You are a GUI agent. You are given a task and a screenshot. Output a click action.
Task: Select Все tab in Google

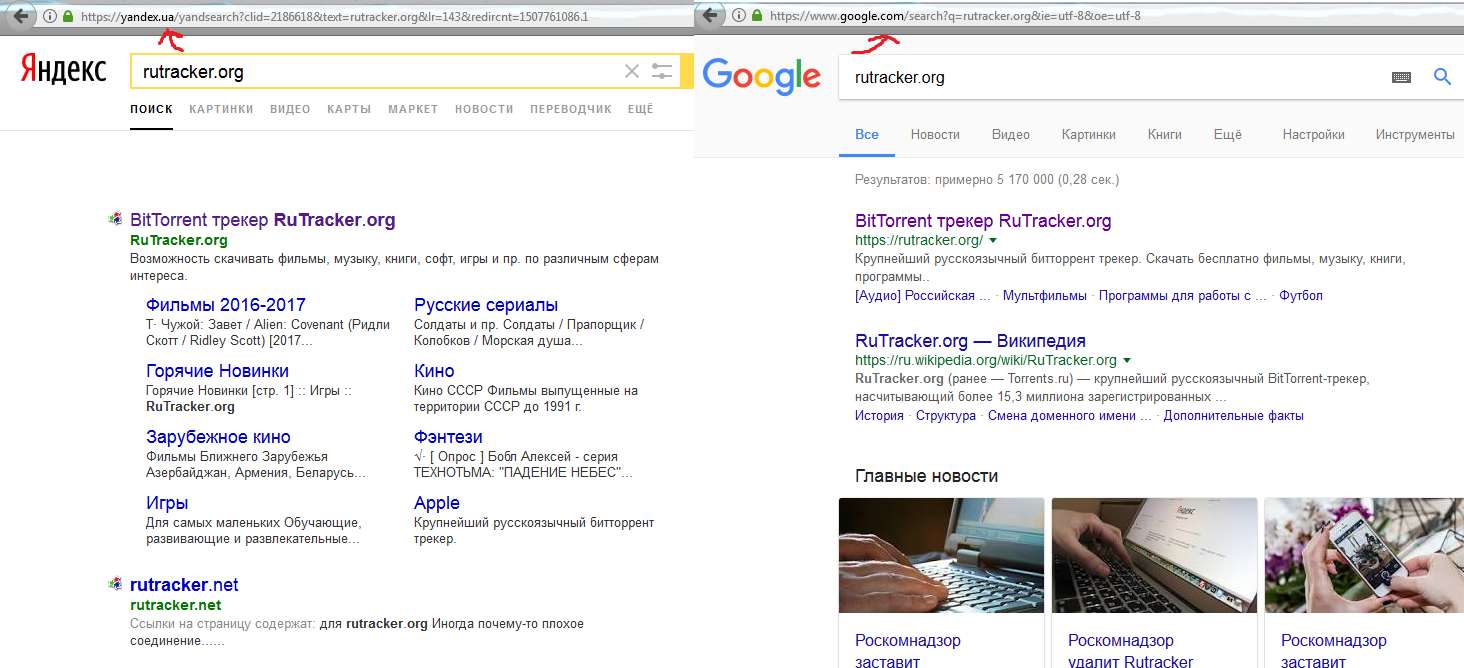[x=867, y=134]
